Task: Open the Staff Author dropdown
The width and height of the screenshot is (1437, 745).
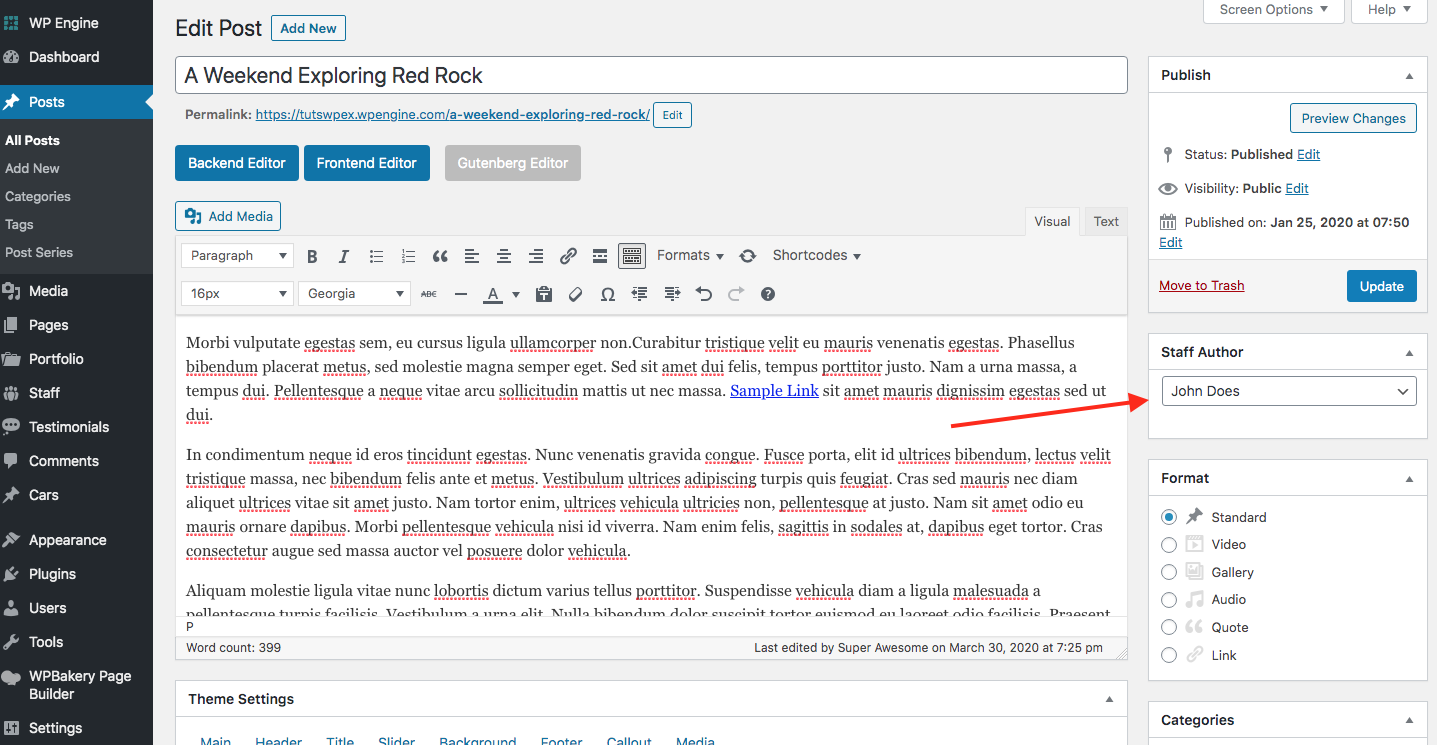Action: click(x=1289, y=391)
